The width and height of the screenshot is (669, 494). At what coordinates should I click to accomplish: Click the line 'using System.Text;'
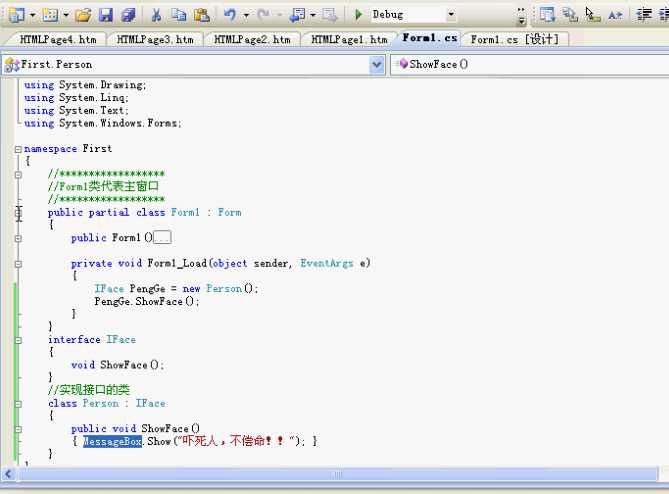point(76,111)
